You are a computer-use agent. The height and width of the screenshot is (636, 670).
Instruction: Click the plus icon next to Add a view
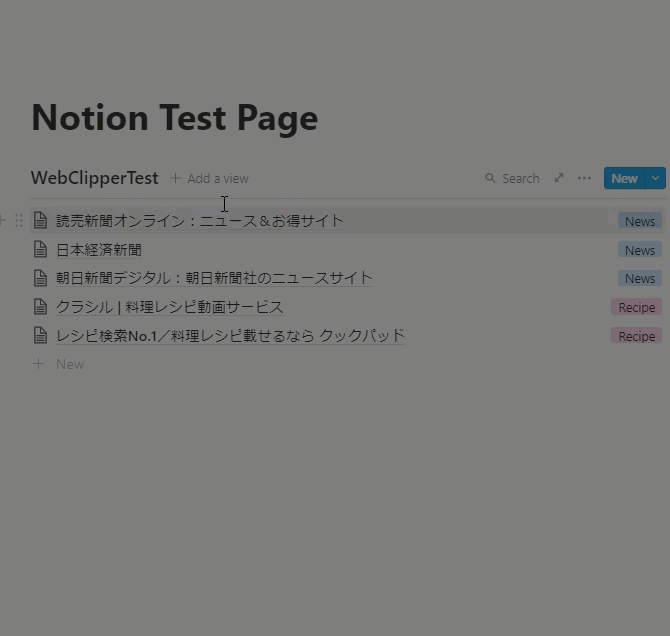175,178
